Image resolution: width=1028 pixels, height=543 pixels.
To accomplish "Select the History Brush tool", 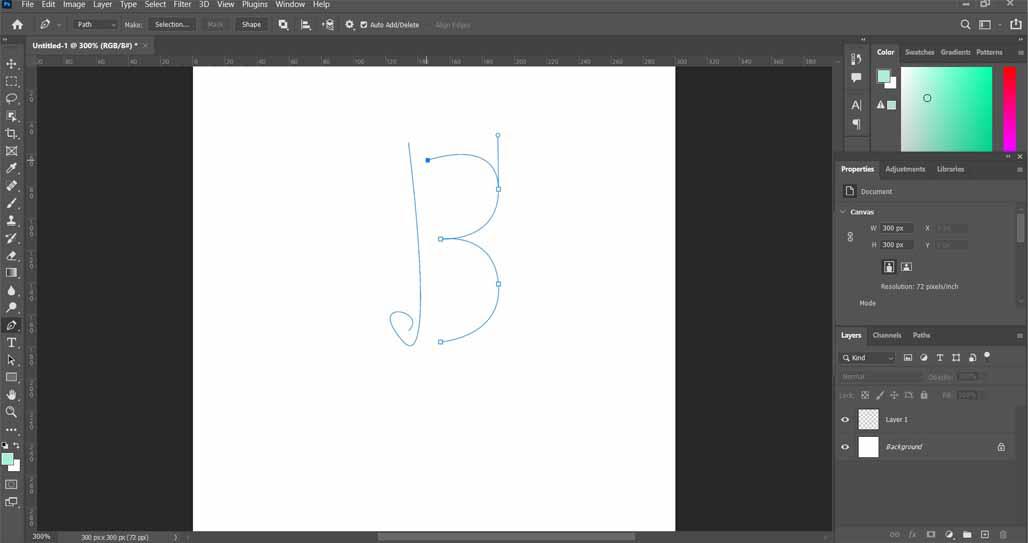I will [x=11, y=238].
